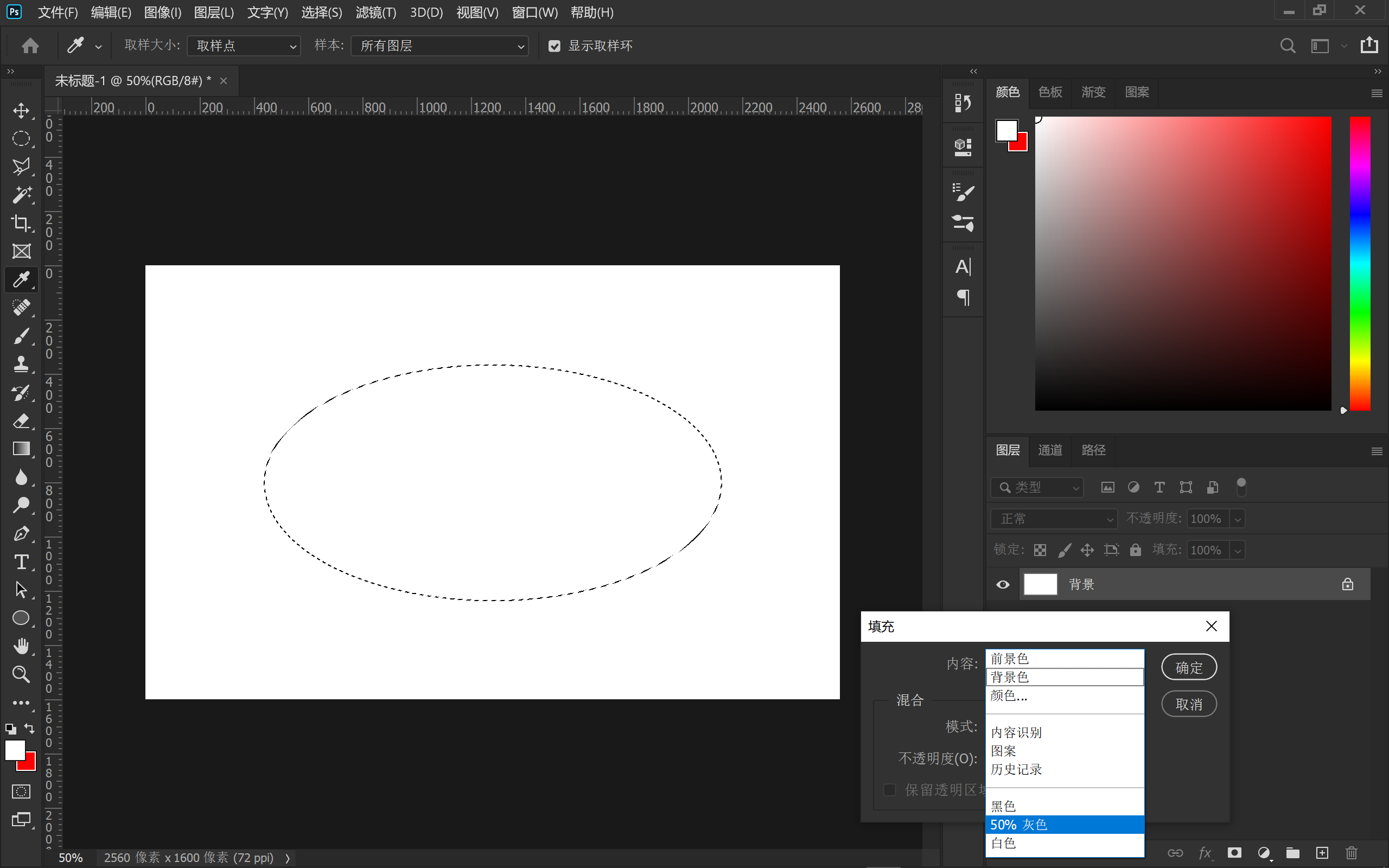
Task: Reset default foreground and background colors
Action: [11, 730]
